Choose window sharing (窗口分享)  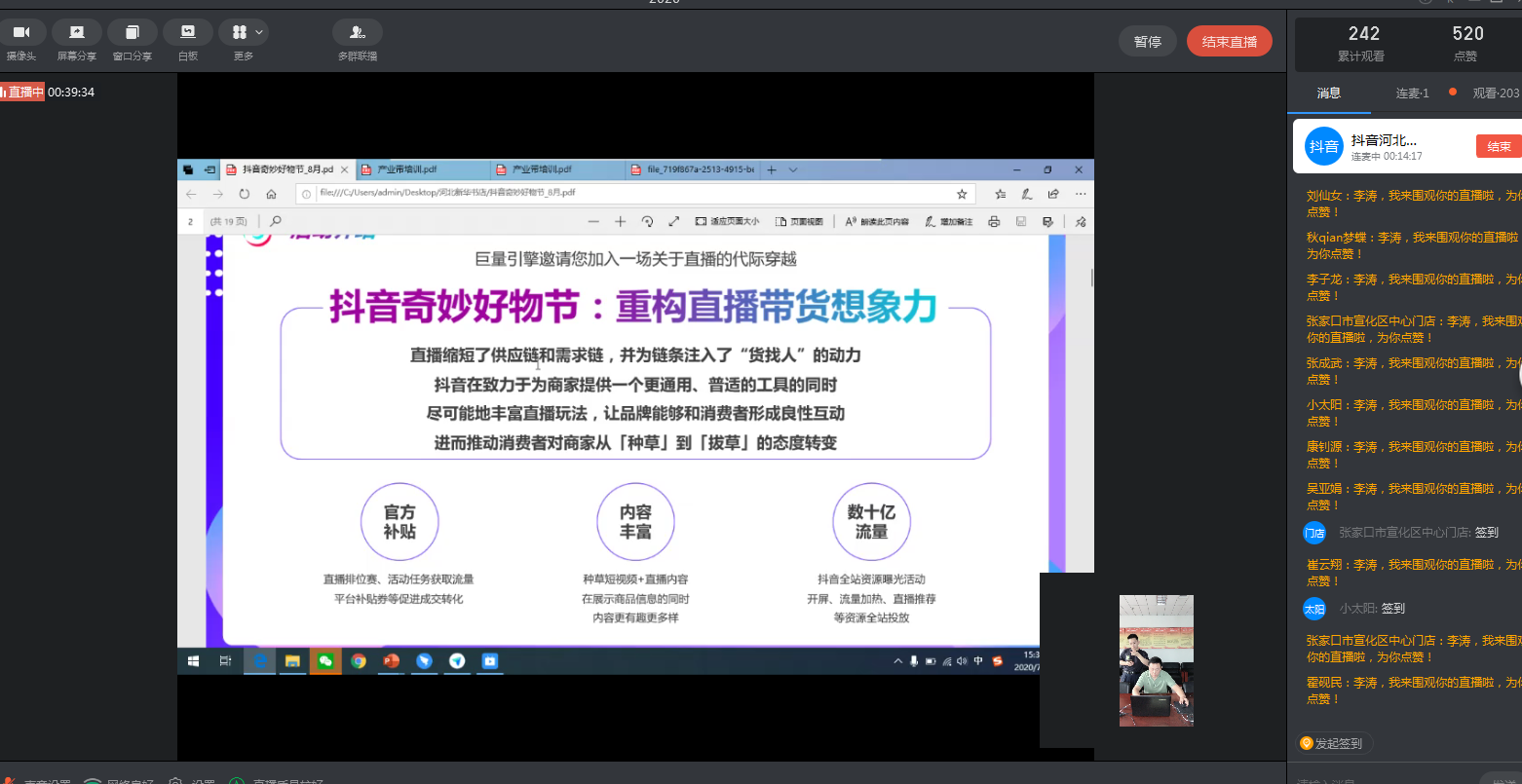pos(133,40)
